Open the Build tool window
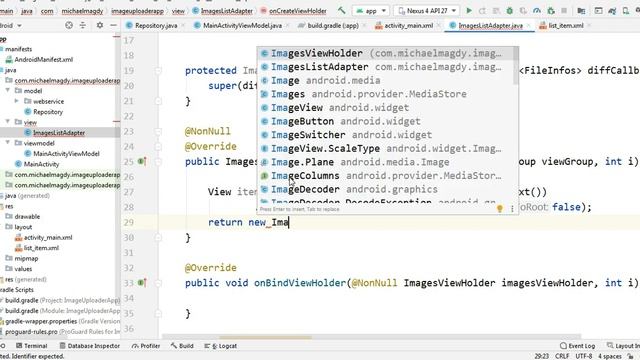 point(182,346)
